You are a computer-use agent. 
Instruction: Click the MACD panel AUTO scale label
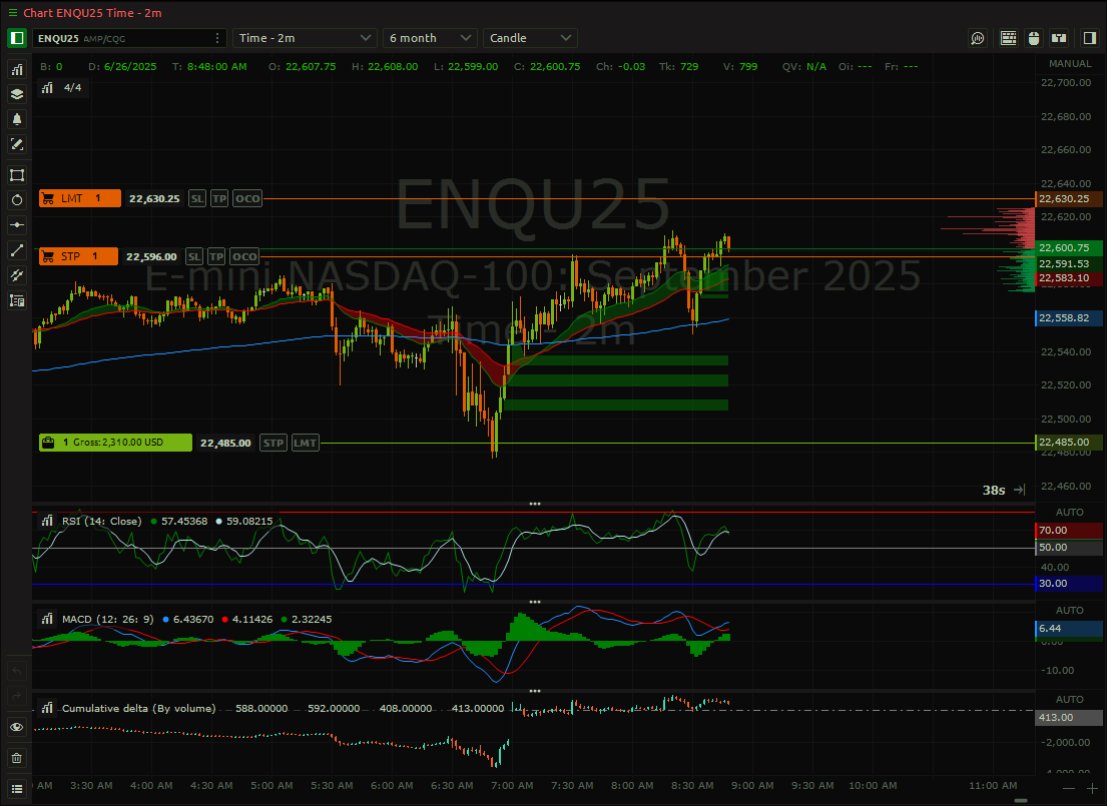click(1070, 610)
